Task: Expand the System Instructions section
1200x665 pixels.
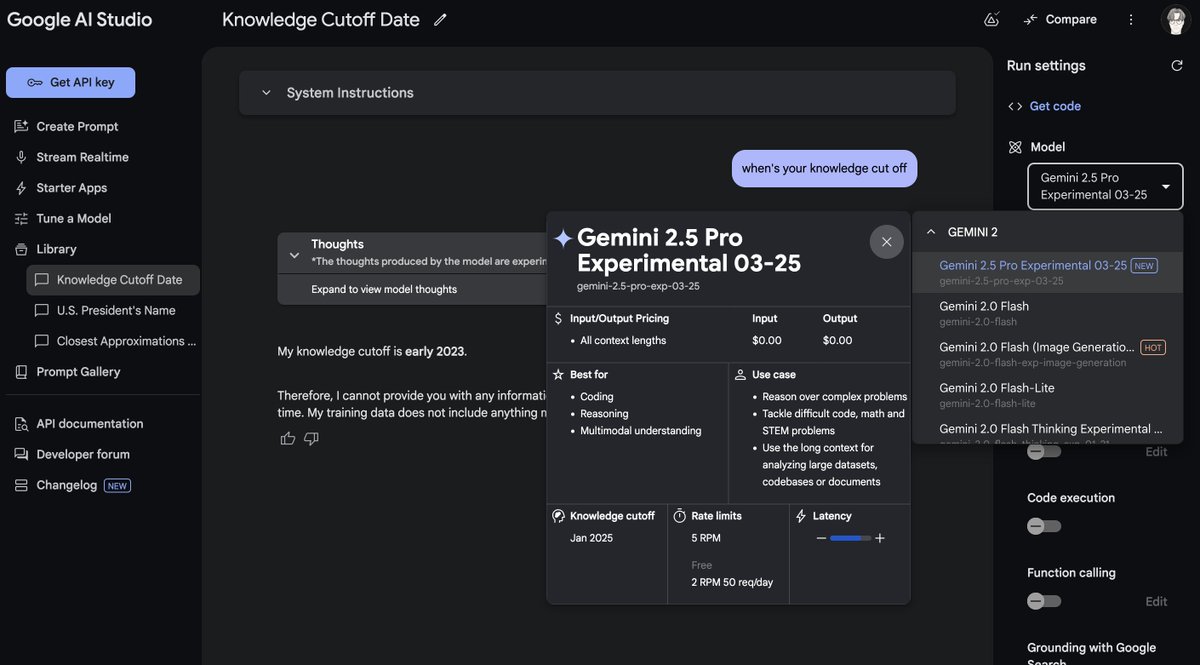Action: (597, 93)
